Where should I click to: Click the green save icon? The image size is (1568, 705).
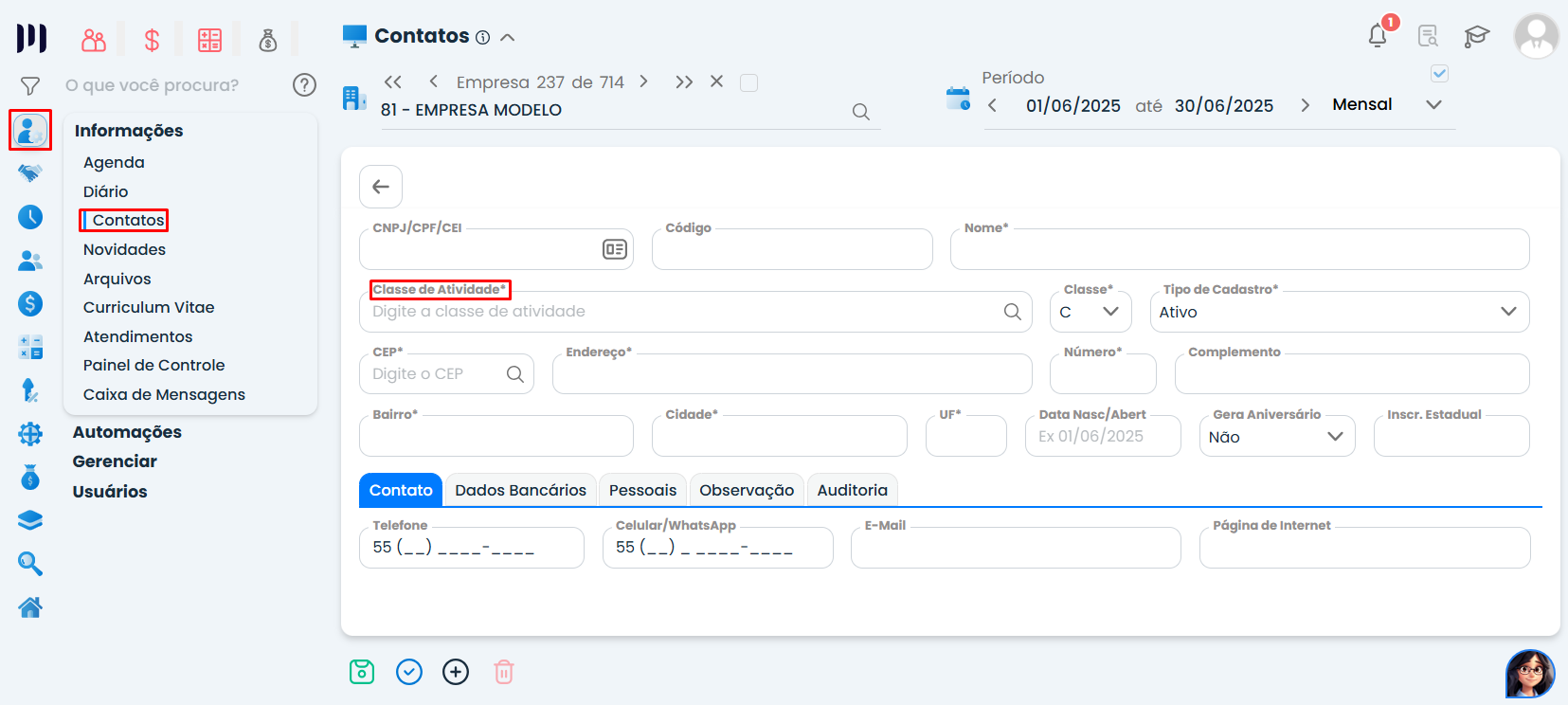pos(362,672)
